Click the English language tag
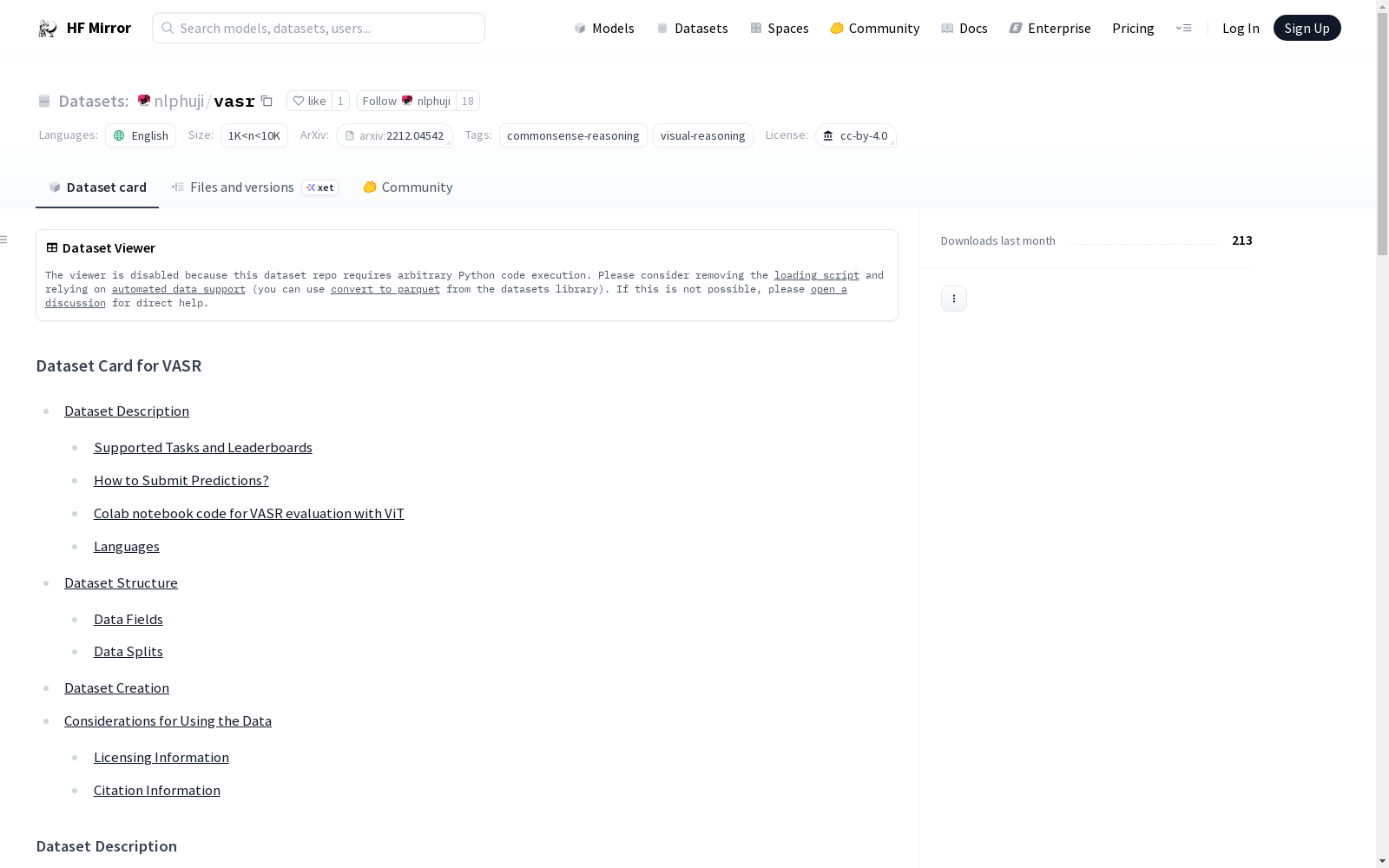This screenshot has width=1389, height=868. pos(141,135)
